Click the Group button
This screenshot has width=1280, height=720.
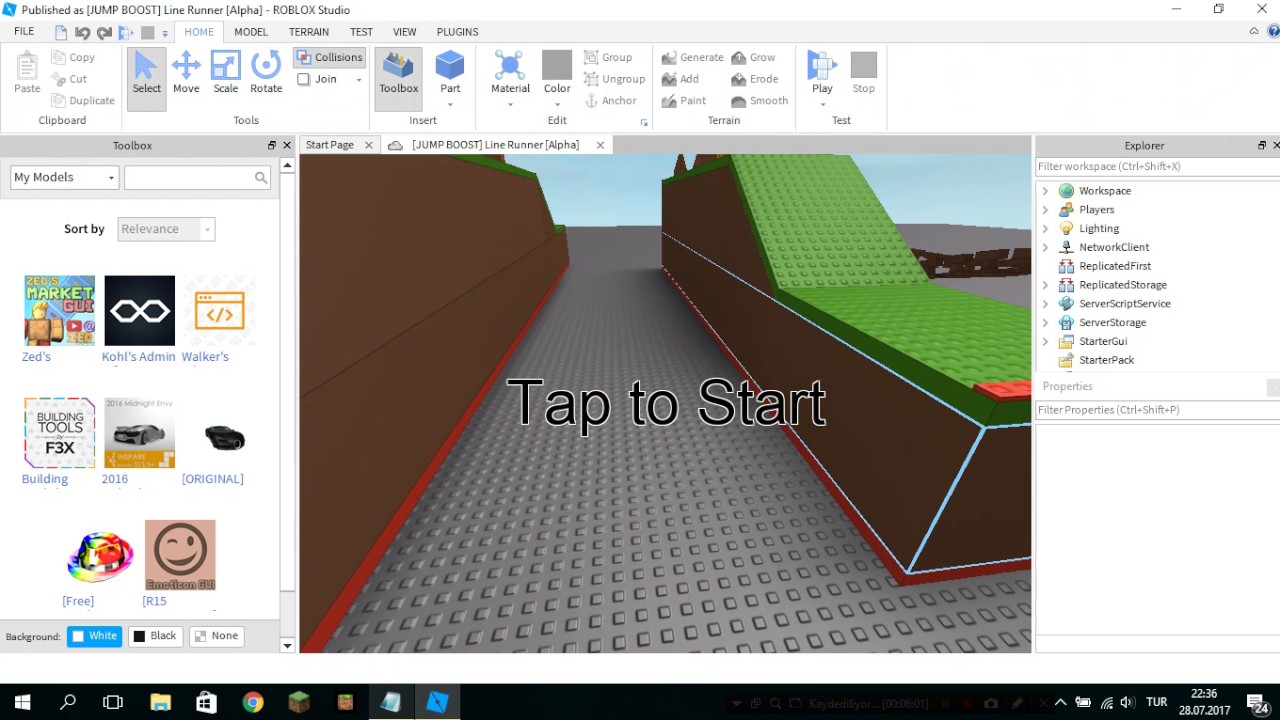608,57
